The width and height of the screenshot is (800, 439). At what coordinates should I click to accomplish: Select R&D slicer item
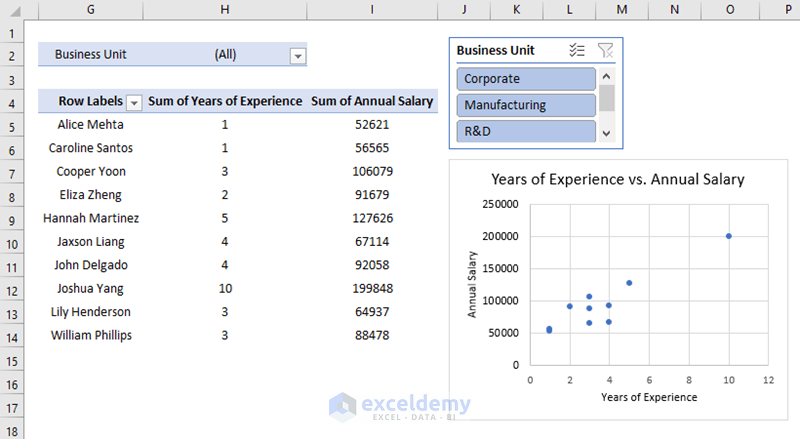pos(526,131)
